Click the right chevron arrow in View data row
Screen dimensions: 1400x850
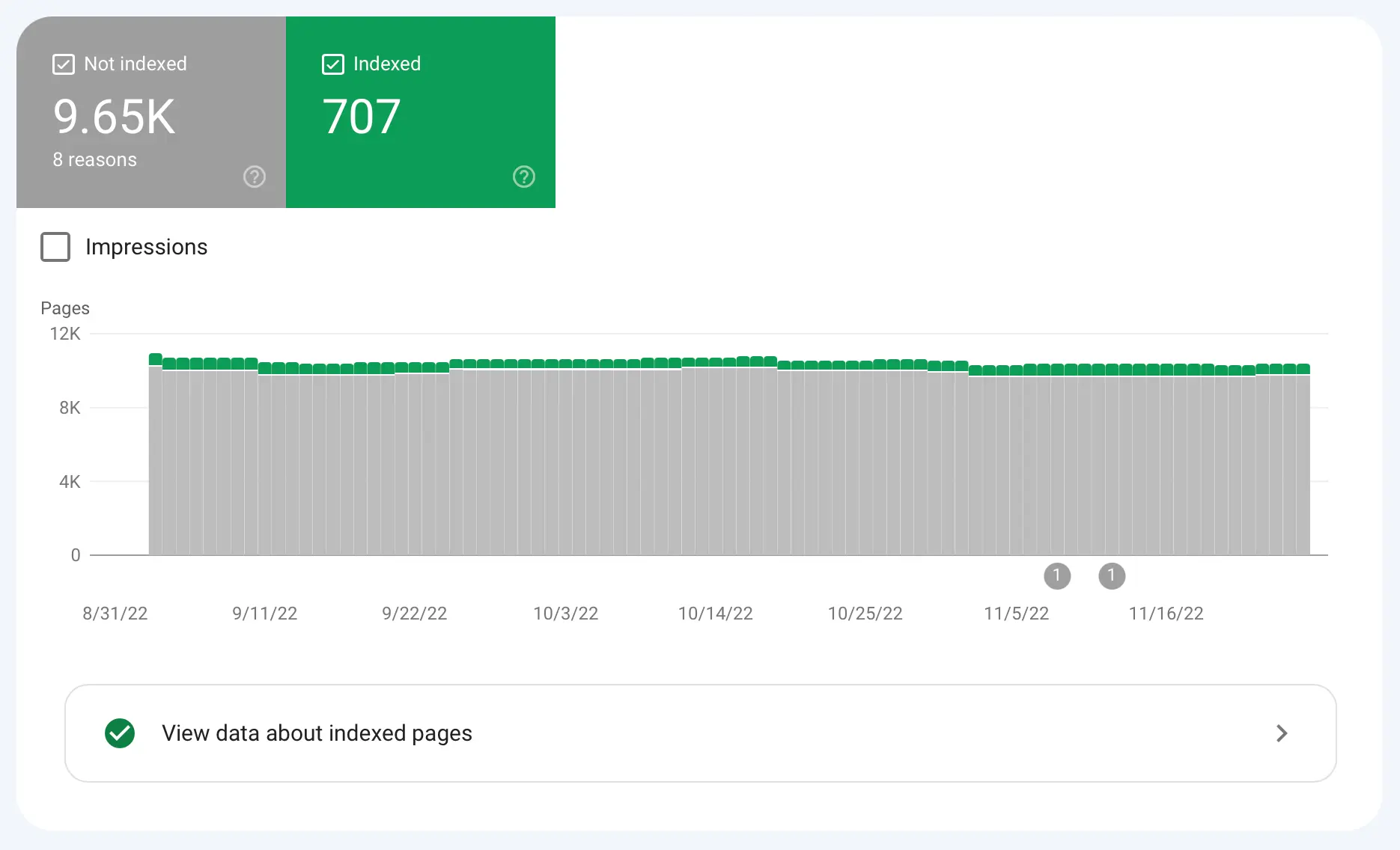(x=1282, y=733)
